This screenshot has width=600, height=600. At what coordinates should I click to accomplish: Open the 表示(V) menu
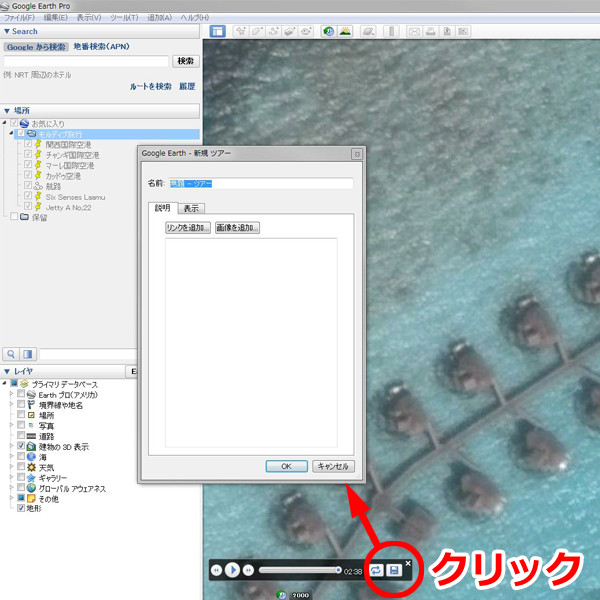[x=89, y=18]
